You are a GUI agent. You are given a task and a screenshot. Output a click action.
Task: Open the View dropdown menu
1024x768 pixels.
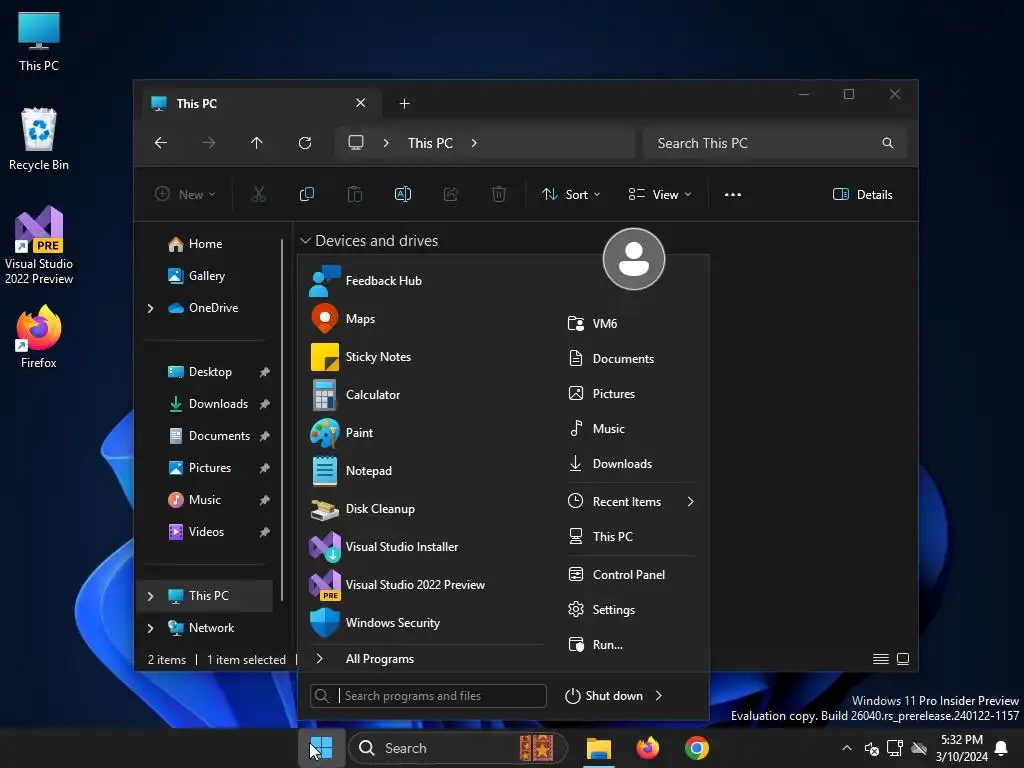pyautogui.click(x=660, y=195)
